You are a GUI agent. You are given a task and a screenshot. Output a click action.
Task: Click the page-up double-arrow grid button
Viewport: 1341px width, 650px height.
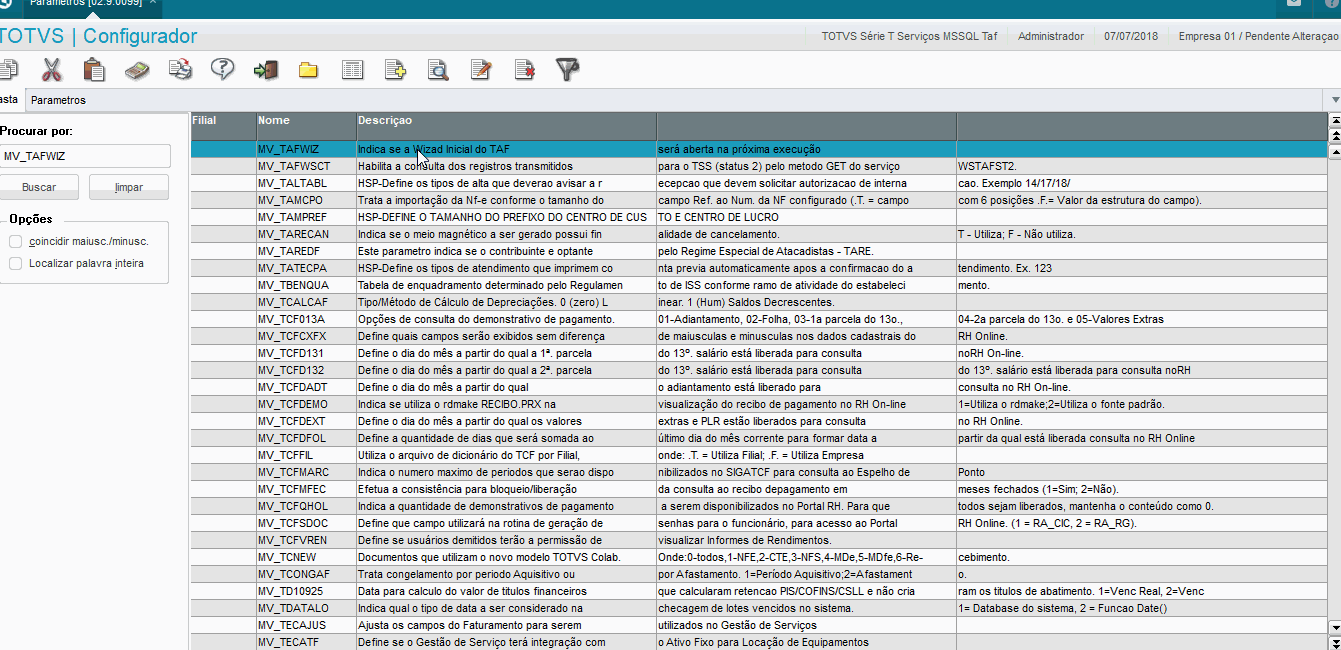[x=1335, y=135]
